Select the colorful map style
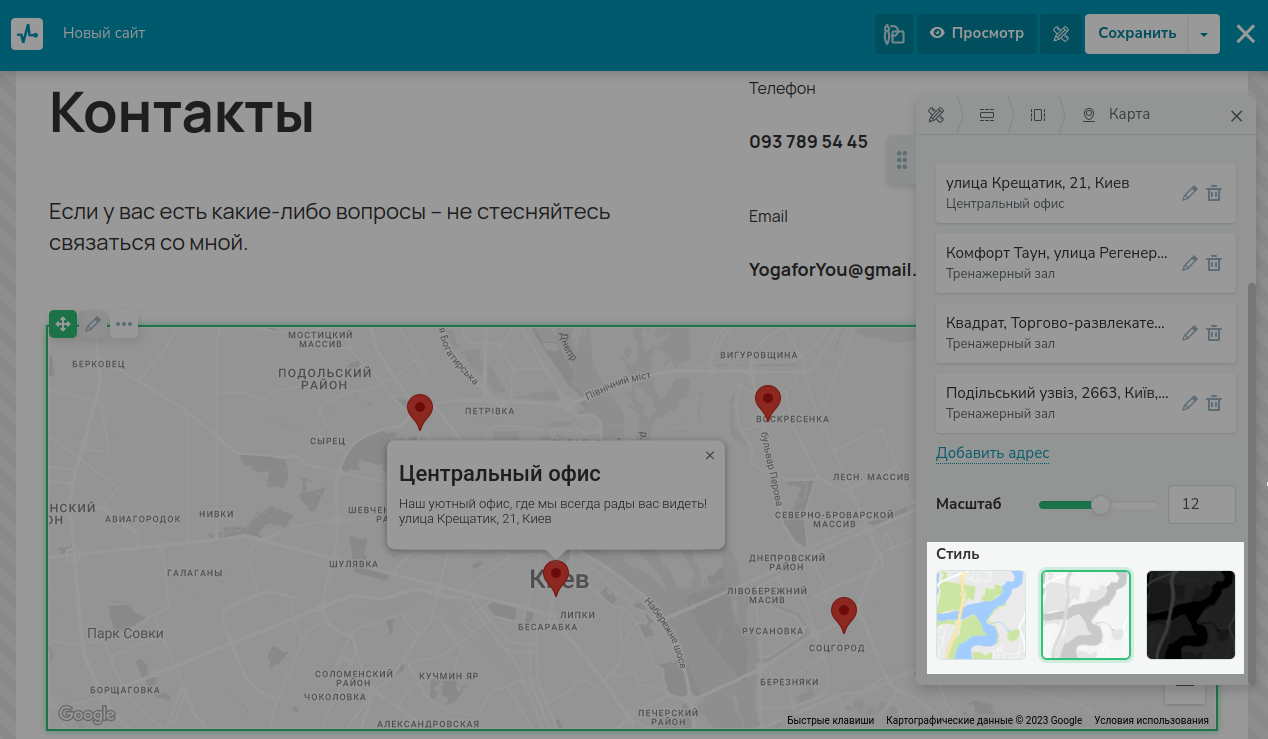The height and width of the screenshot is (739, 1268). [980, 615]
